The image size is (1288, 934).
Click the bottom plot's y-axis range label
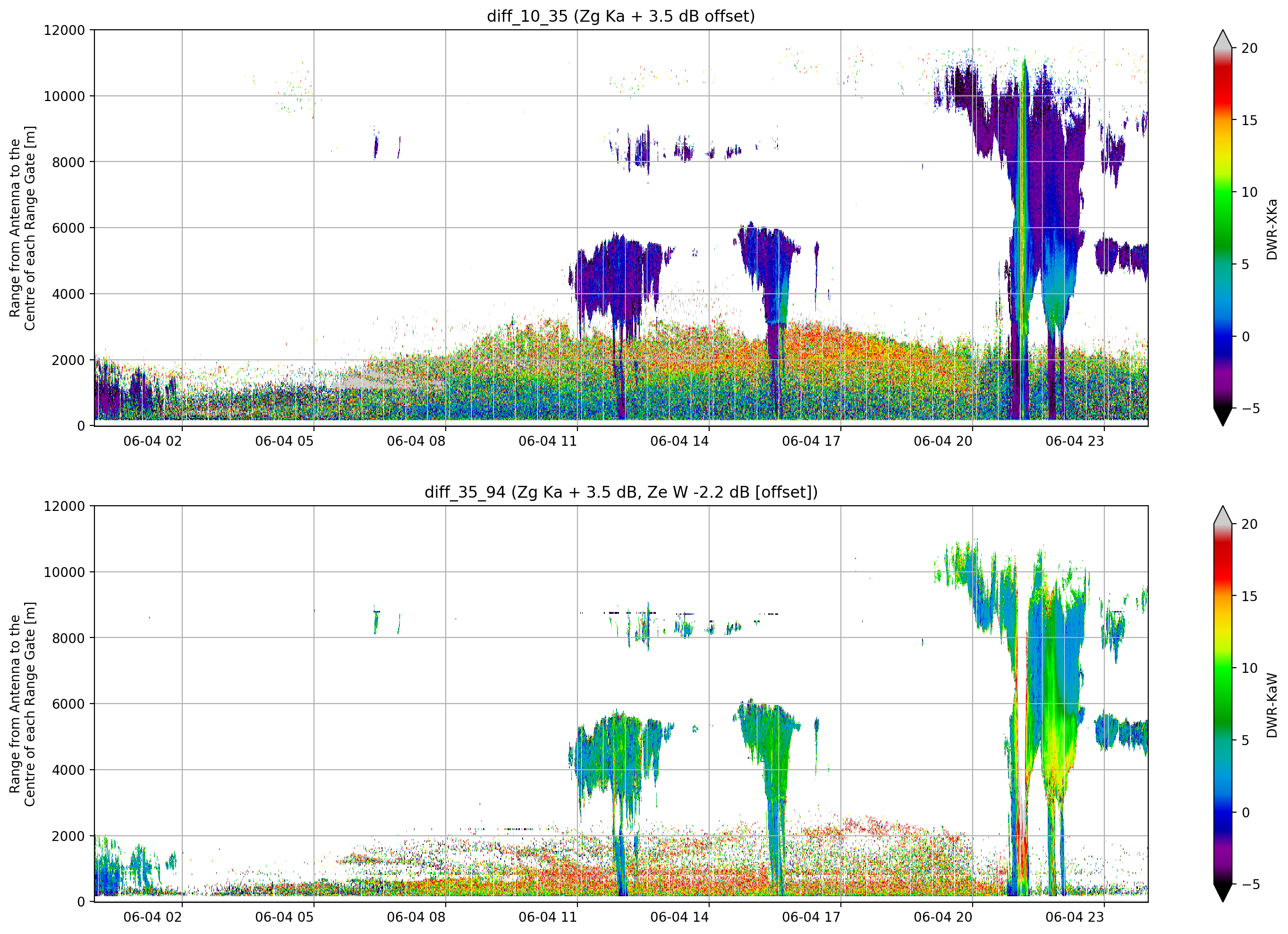22,704
